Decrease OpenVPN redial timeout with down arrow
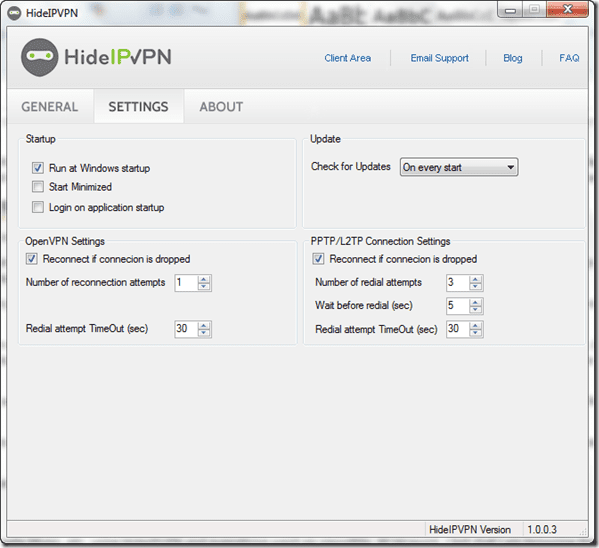 [204, 332]
